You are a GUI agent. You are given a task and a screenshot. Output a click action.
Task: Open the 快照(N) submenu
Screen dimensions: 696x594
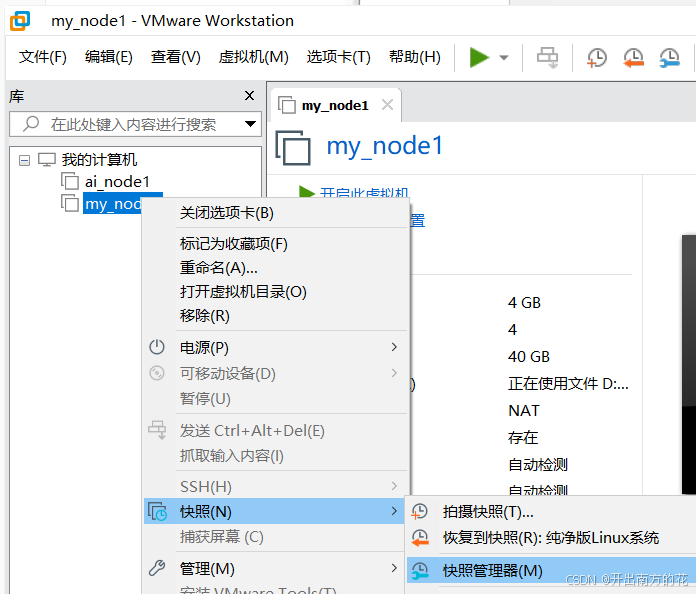pyautogui.click(x=274, y=511)
